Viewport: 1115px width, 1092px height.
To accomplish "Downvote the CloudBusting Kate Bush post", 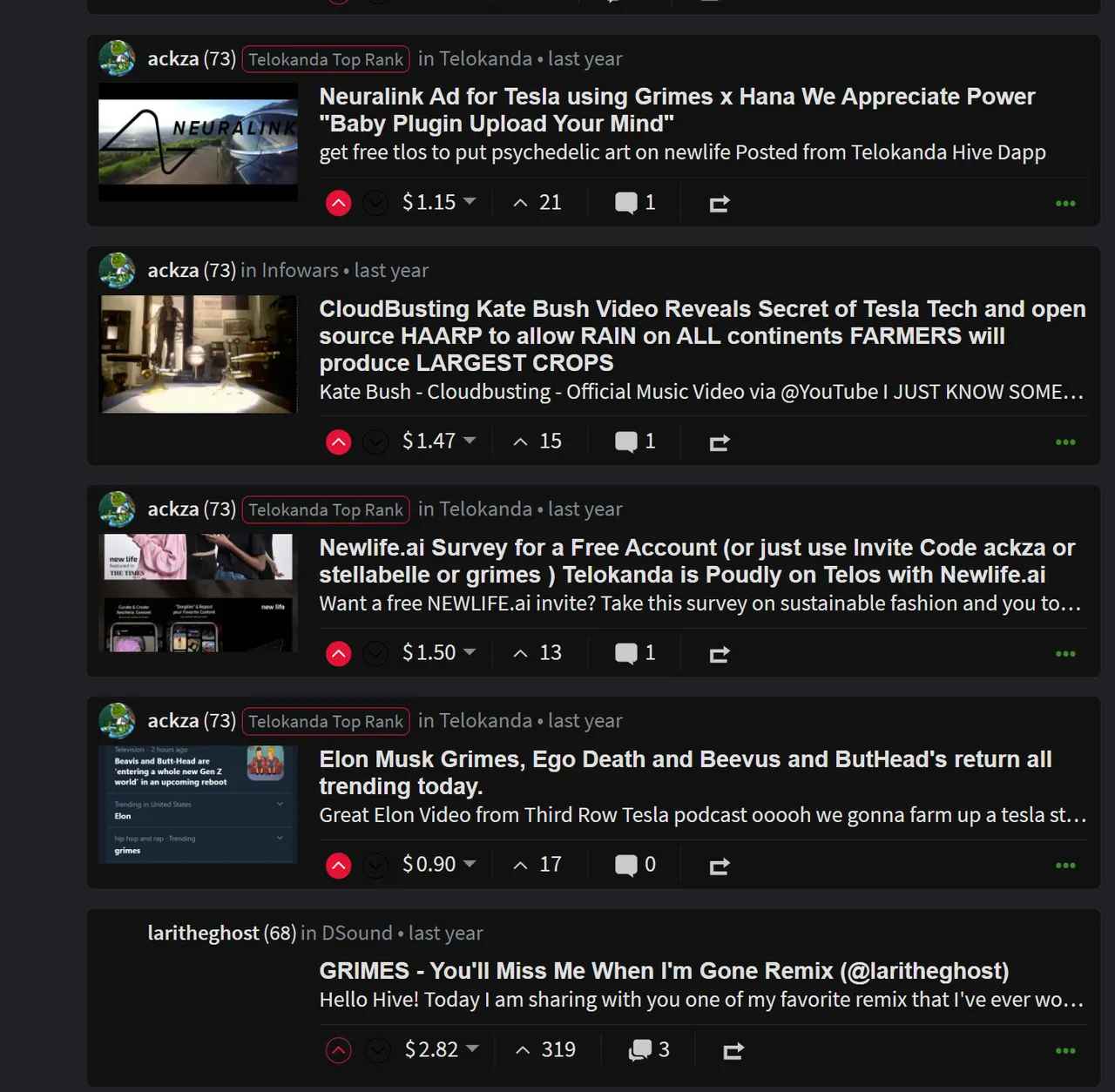I will point(375,442).
